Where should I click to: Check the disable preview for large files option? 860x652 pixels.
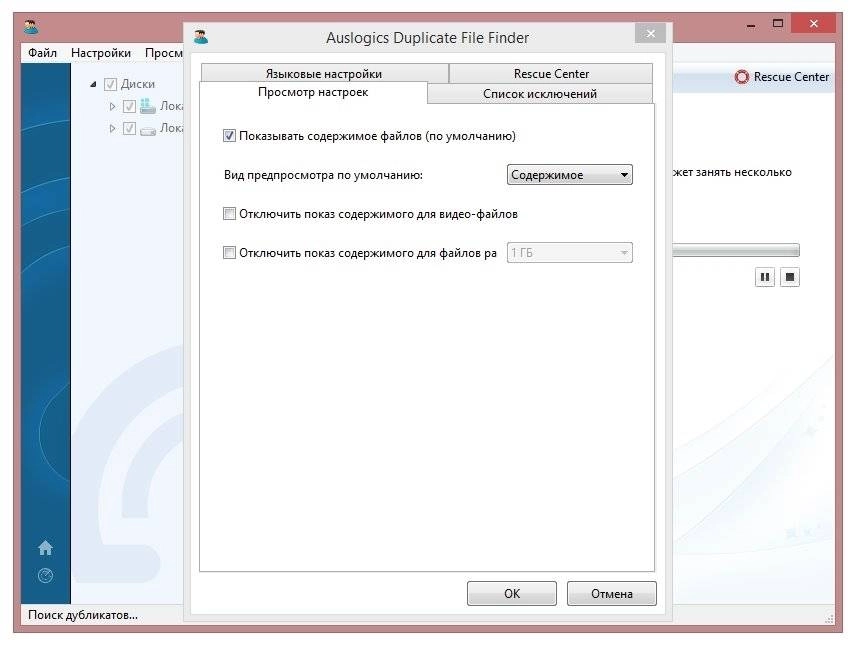(x=229, y=252)
